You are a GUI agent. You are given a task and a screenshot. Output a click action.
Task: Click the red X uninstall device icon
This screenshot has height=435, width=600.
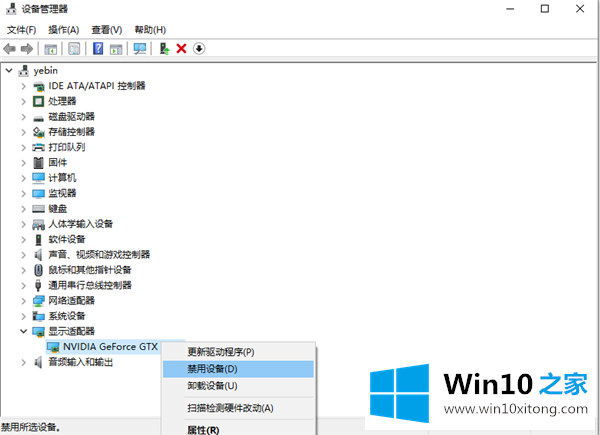click(181, 49)
